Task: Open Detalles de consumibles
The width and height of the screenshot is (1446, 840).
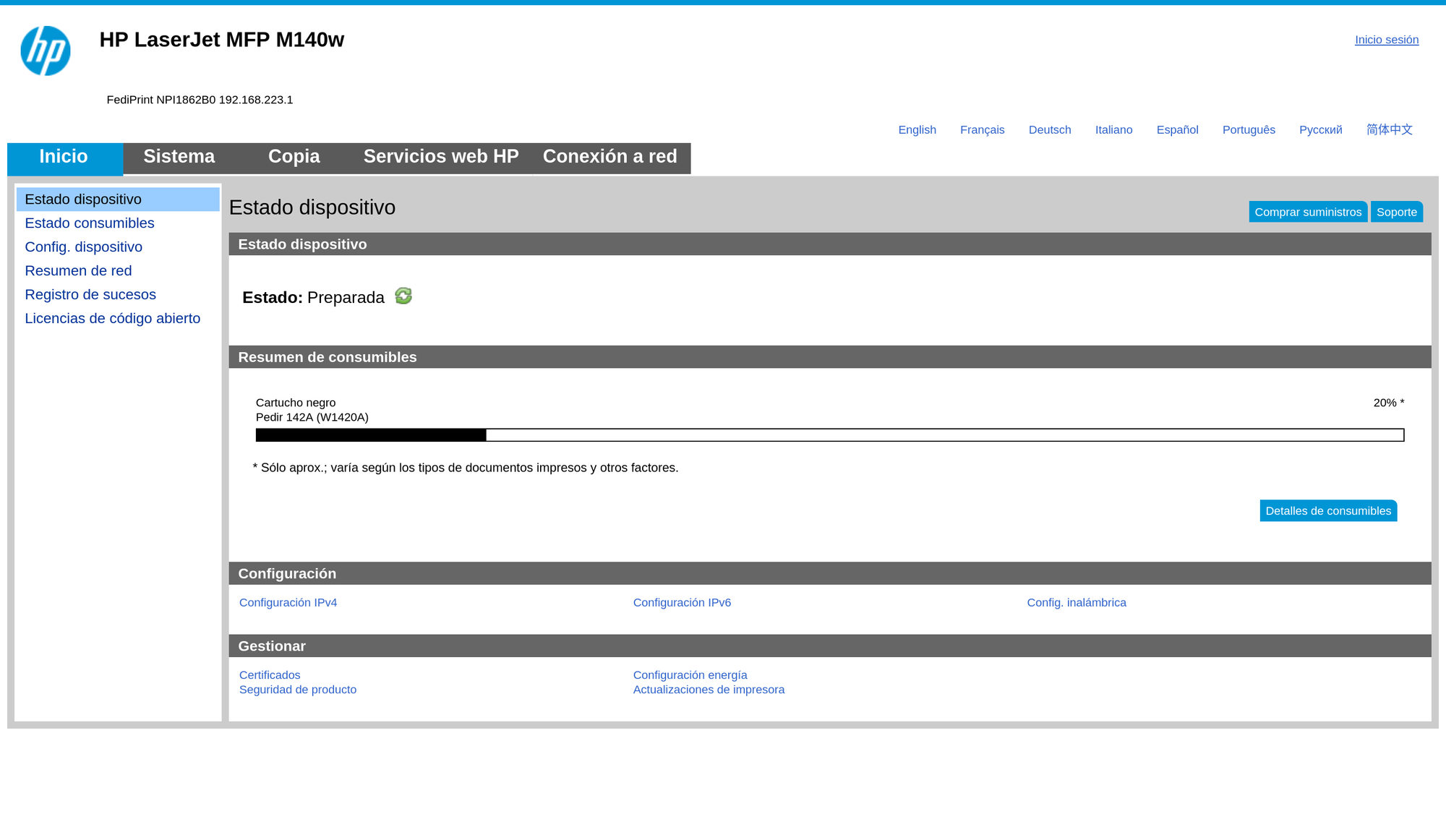Action: pyautogui.click(x=1327, y=511)
